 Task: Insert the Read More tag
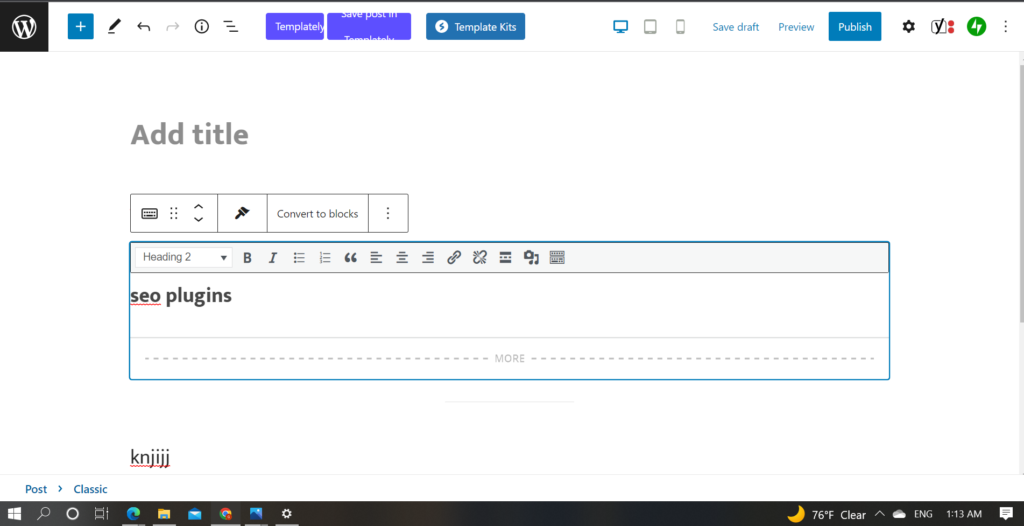coord(506,258)
